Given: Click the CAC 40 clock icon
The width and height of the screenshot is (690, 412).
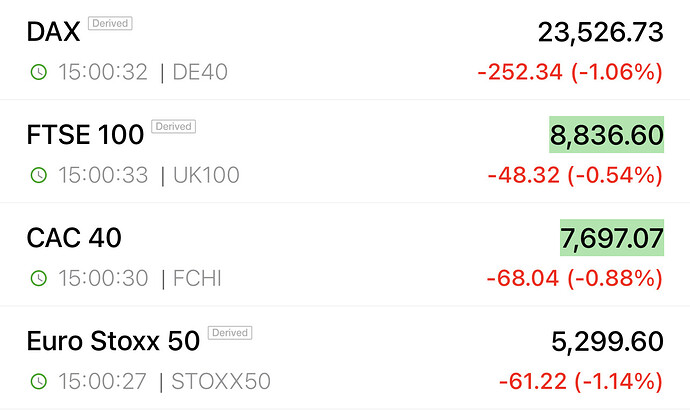Looking at the screenshot, I should click(x=38, y=278).
